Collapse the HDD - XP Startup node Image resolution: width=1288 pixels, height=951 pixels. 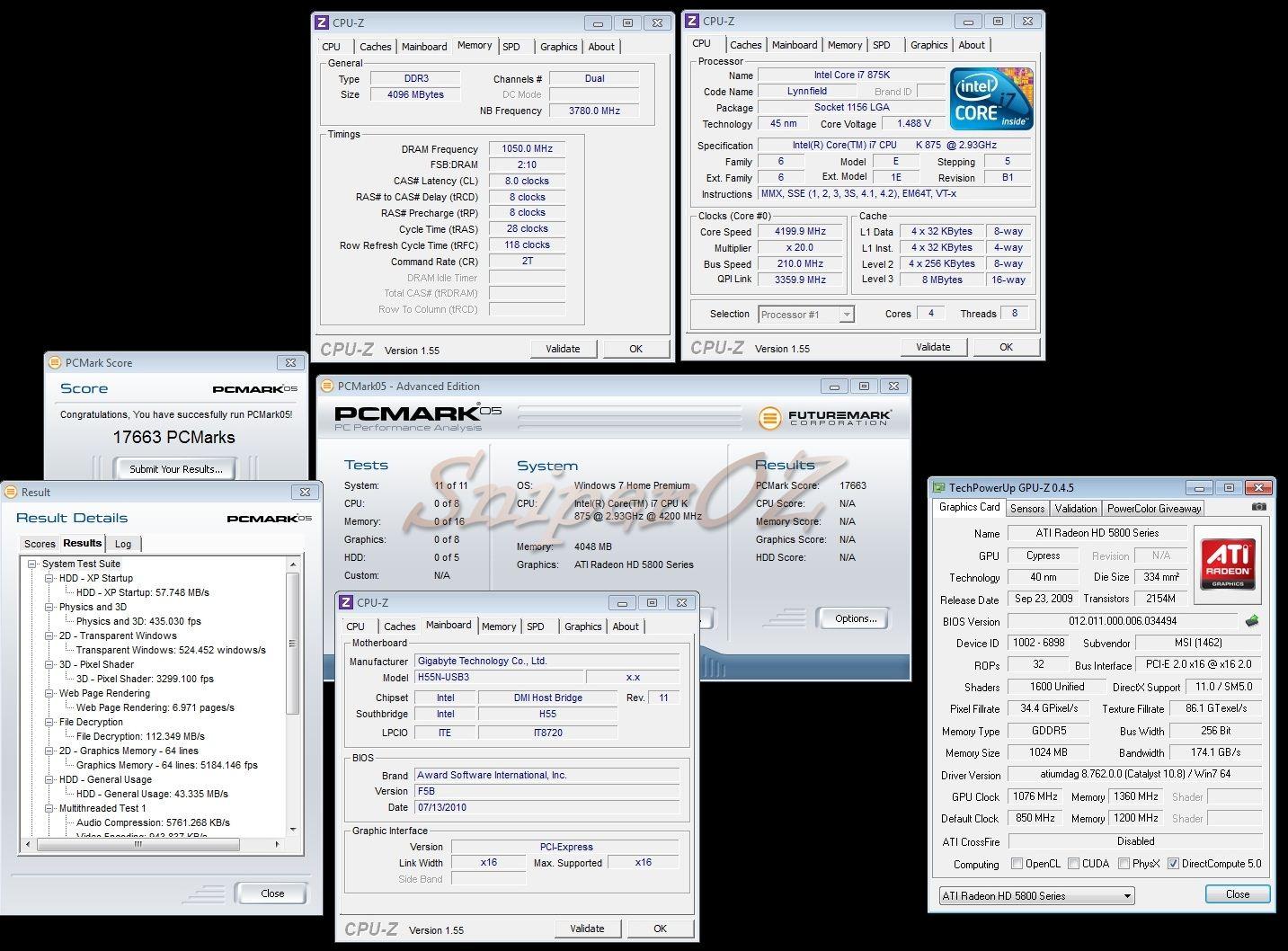tap(49, 579)
